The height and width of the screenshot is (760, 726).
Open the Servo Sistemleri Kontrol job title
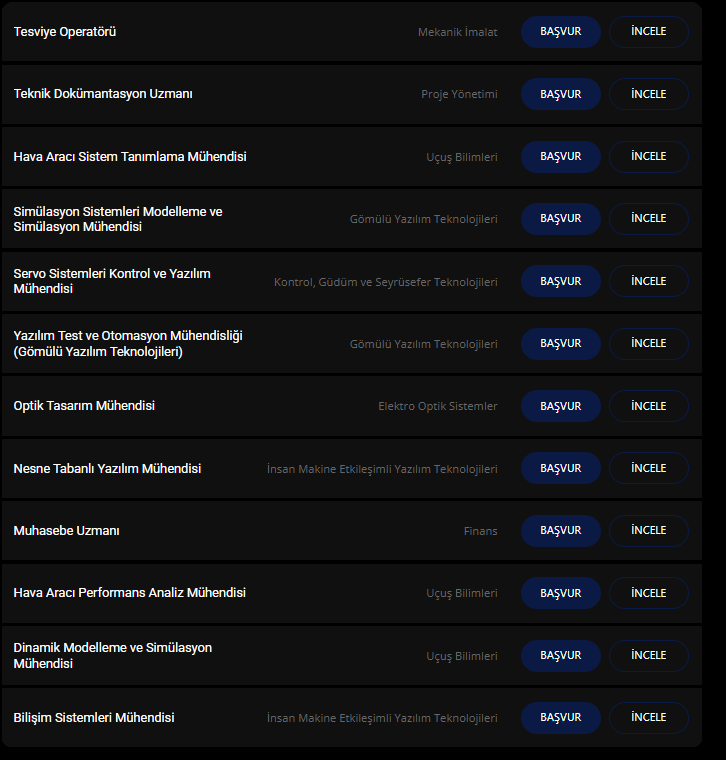click(112, 281)
